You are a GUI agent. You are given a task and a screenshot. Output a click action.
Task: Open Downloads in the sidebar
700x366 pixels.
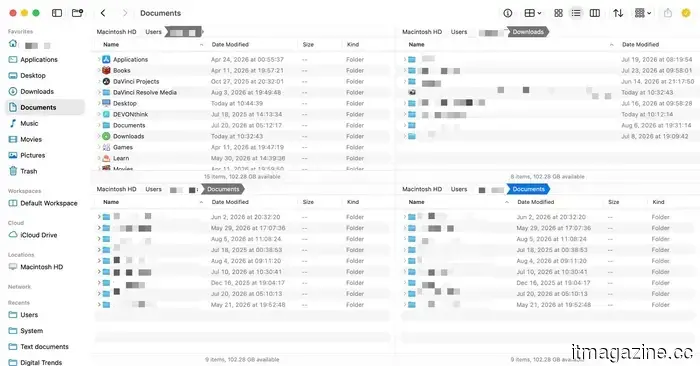point(37,92)
